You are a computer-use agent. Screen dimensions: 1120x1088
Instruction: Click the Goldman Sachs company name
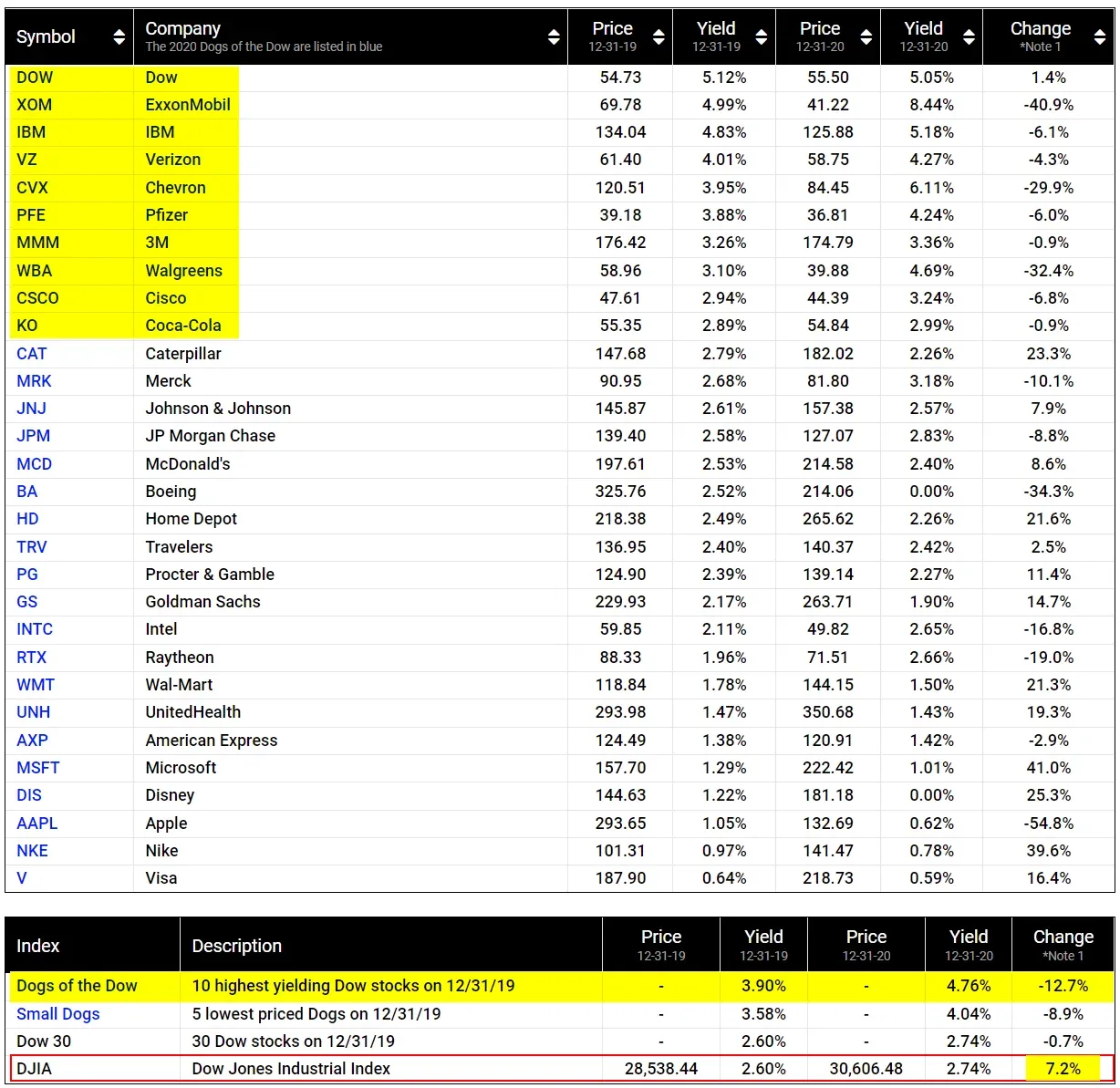click(203, 602)
